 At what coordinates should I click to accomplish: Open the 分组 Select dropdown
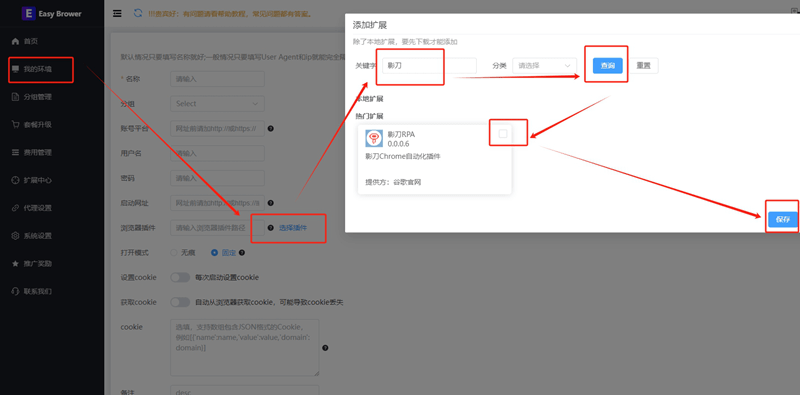(217, 104)
